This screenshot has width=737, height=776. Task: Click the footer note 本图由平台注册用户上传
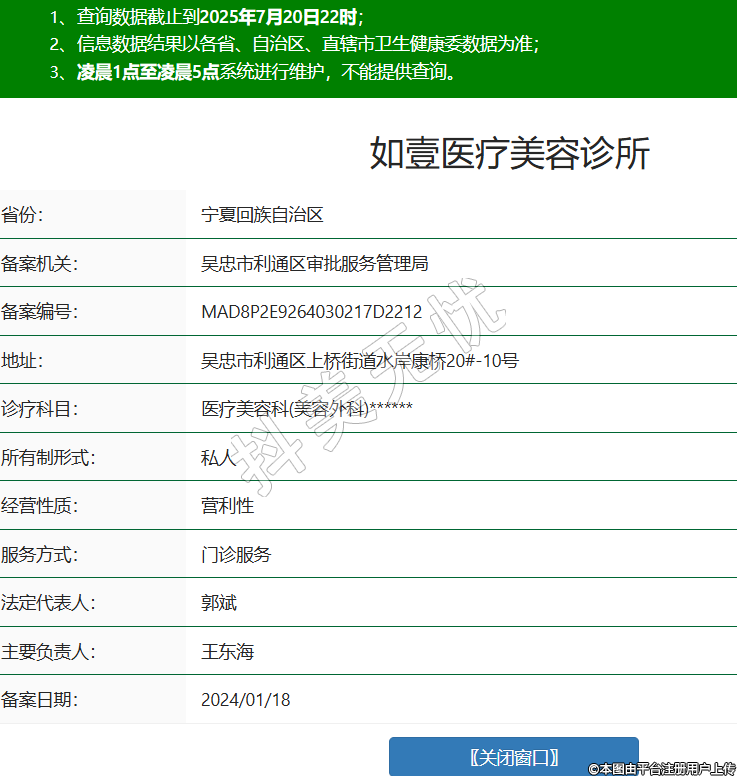pyautogui.click(x=662, y=768)
